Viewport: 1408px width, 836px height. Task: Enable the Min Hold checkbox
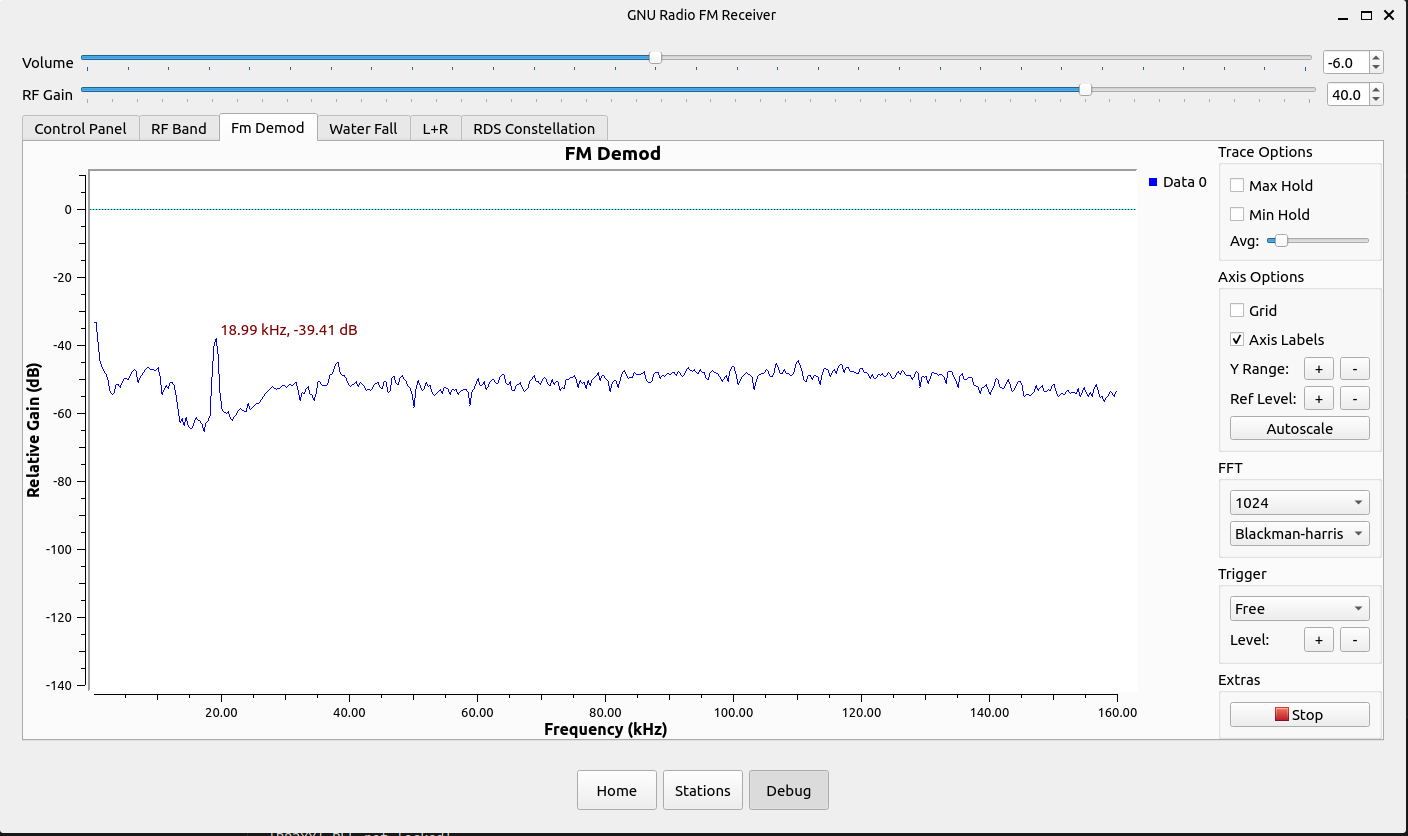click(x=1237, y=214)
